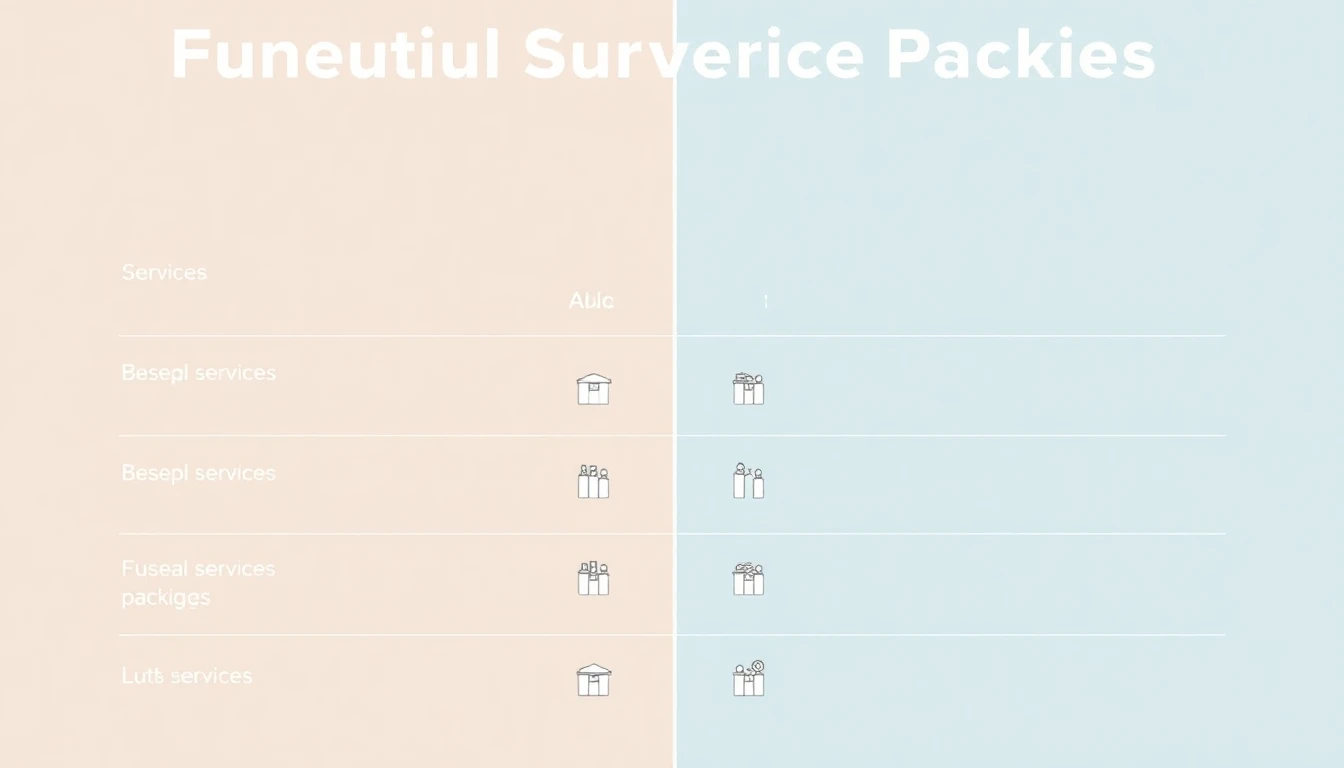The width and height of the screenshot is (1344, 768).
Task: Click the blue-side icon in the first Besepl services row
Action: coord(748,389)
